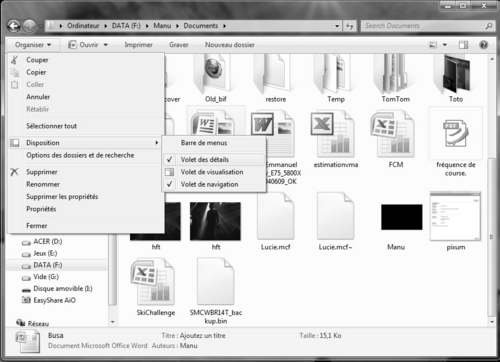Open the restore folder

[275, 79]
